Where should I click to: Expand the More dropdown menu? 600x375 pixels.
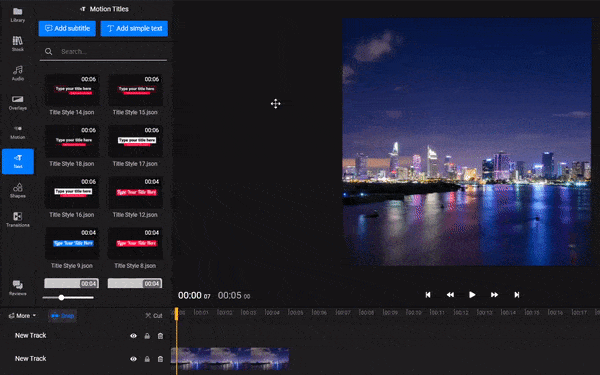pyautogui.click(x=22, y=316)
